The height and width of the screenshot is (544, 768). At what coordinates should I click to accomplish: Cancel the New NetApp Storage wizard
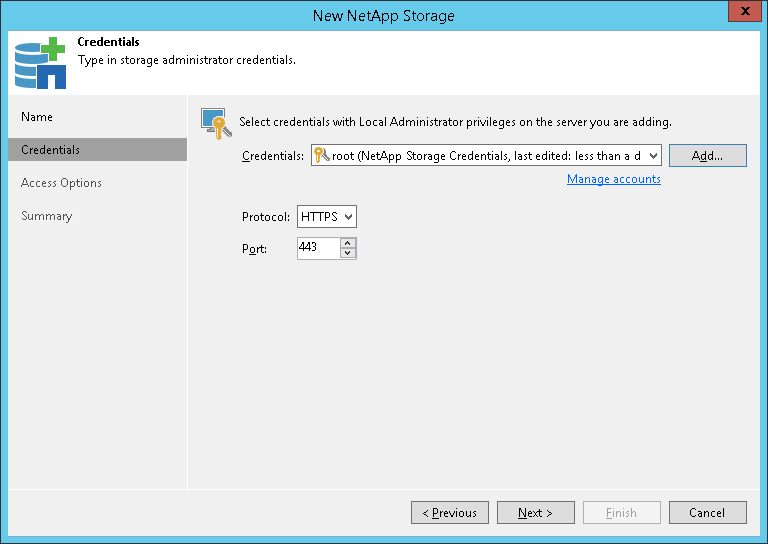pyautogui.click(x=708, y=513)
